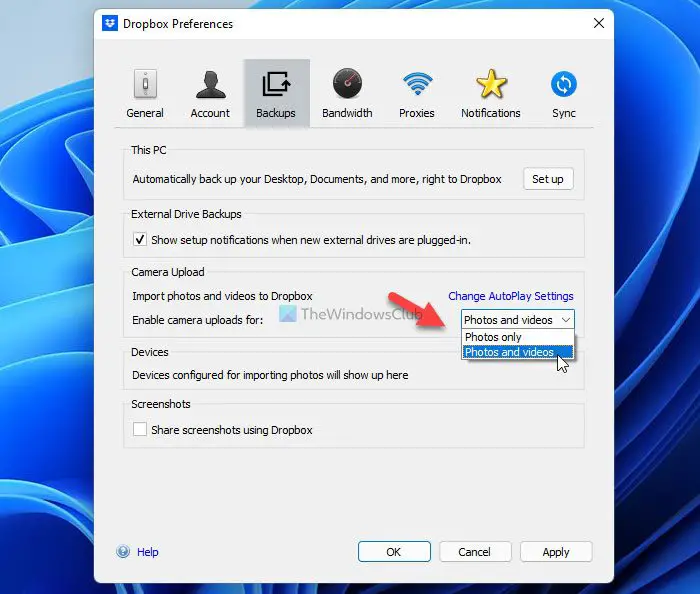Screen dimensions: 700x594
Task: Uncheck external drive setup notifications checkbox
Action: coord(140,240)
